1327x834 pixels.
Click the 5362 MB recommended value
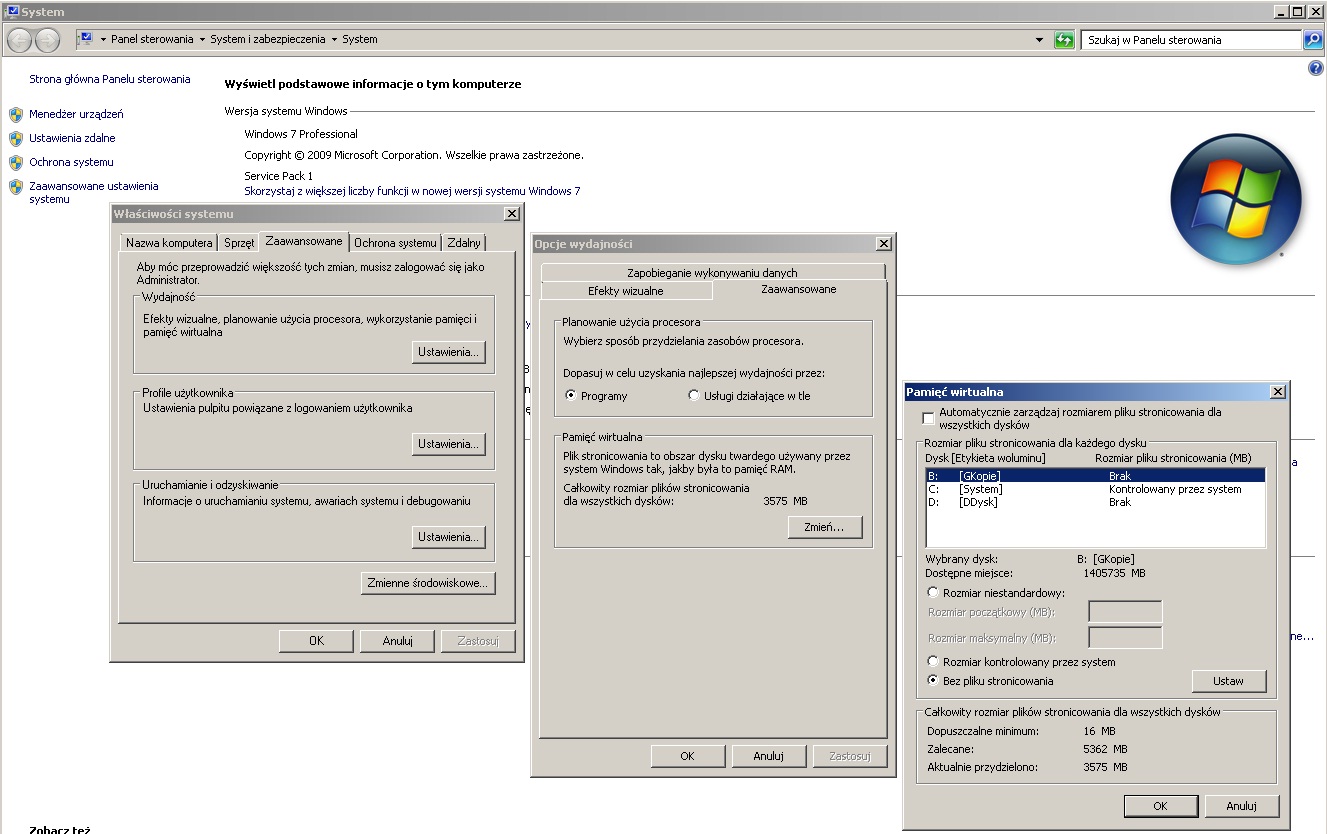[x=1105, y=749]
